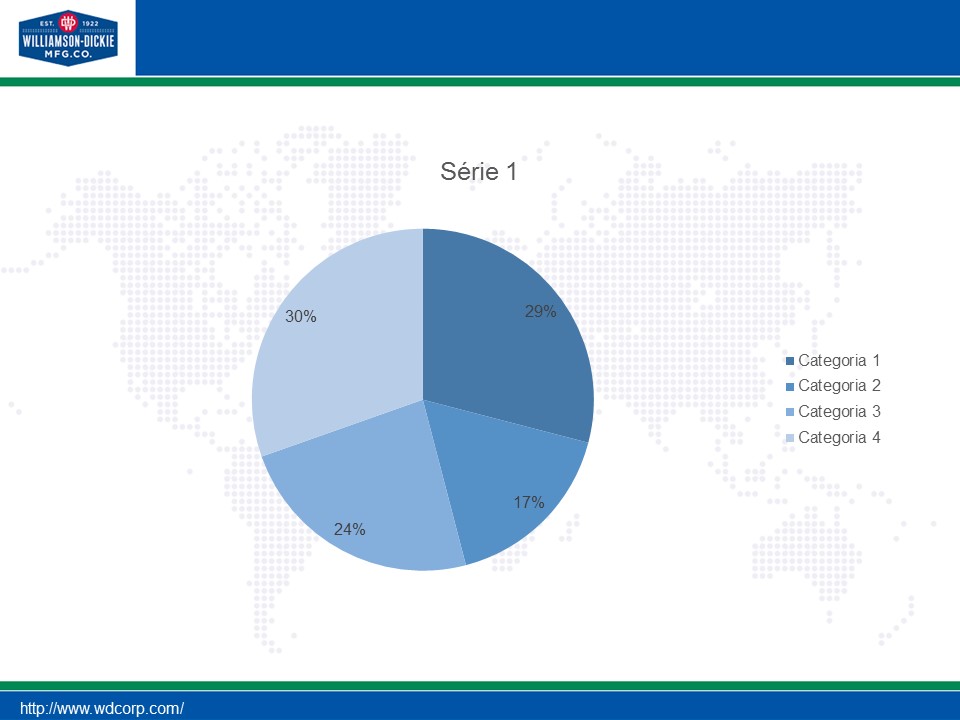Select the 29% data label
The height and width of the screenshot is (720, 960).
(x=541, y=312)
